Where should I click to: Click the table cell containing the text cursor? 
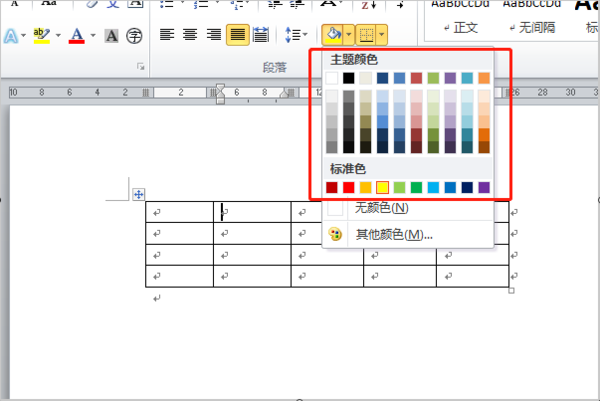pyautogui.click(x=252, y=212)
